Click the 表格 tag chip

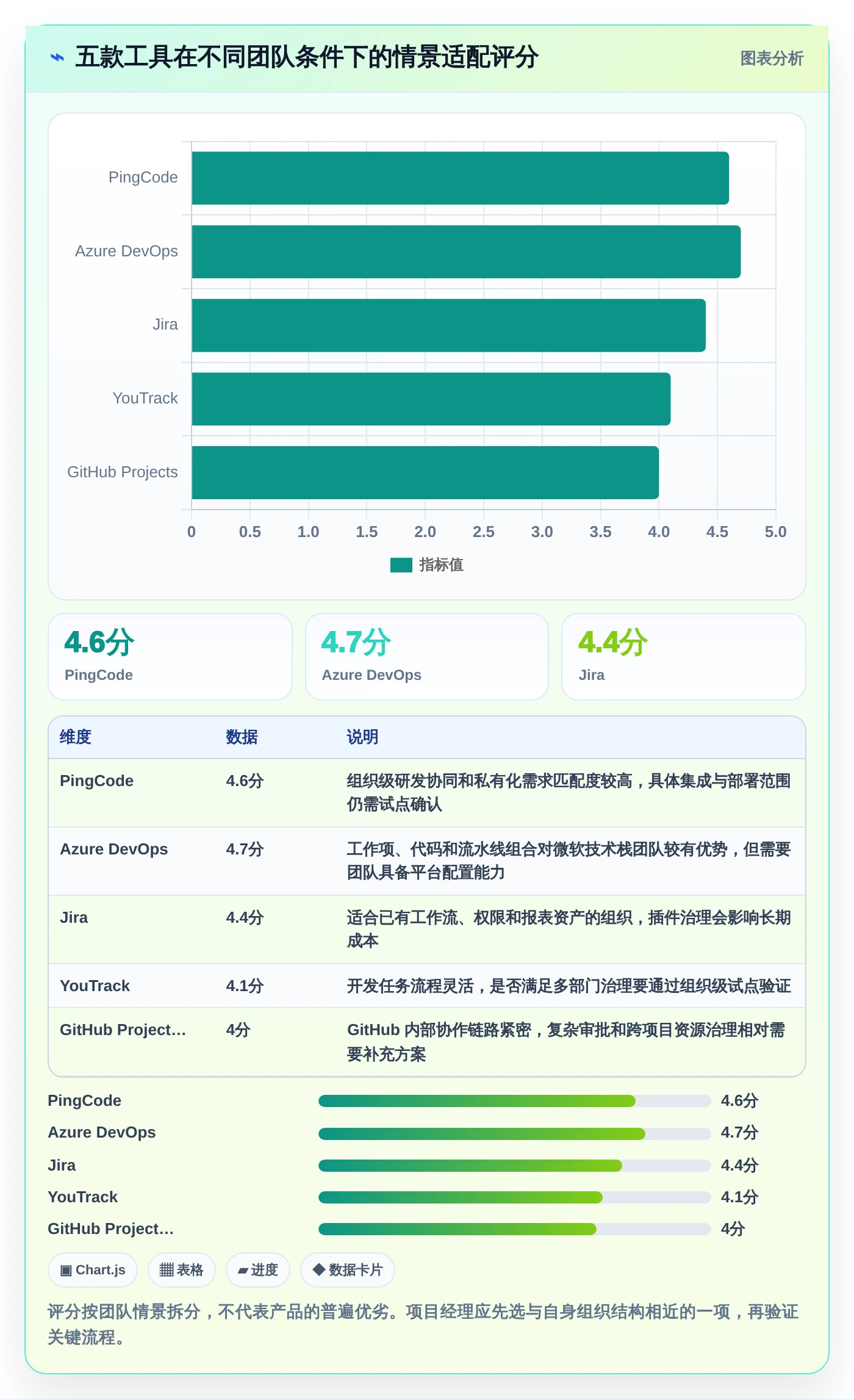click(x=181, y=1270)
